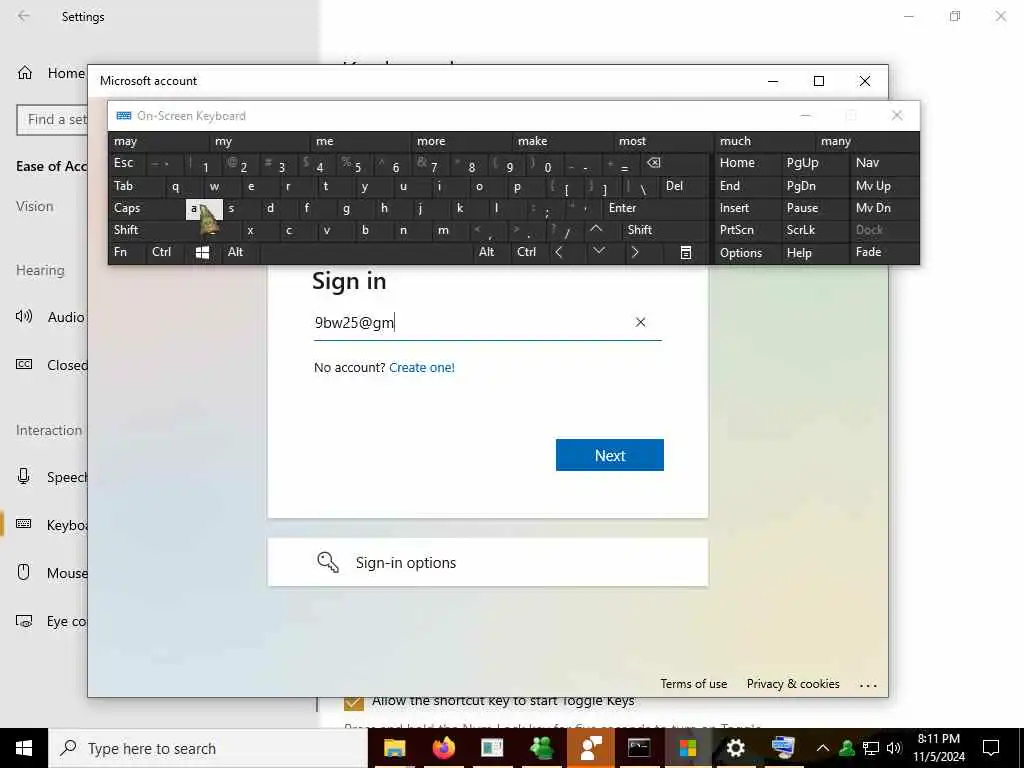The height and width of the screenshot is (768, 1024).
Task: Click the context menu key on On-Screen Keyboard
Action: pos(685,252)
